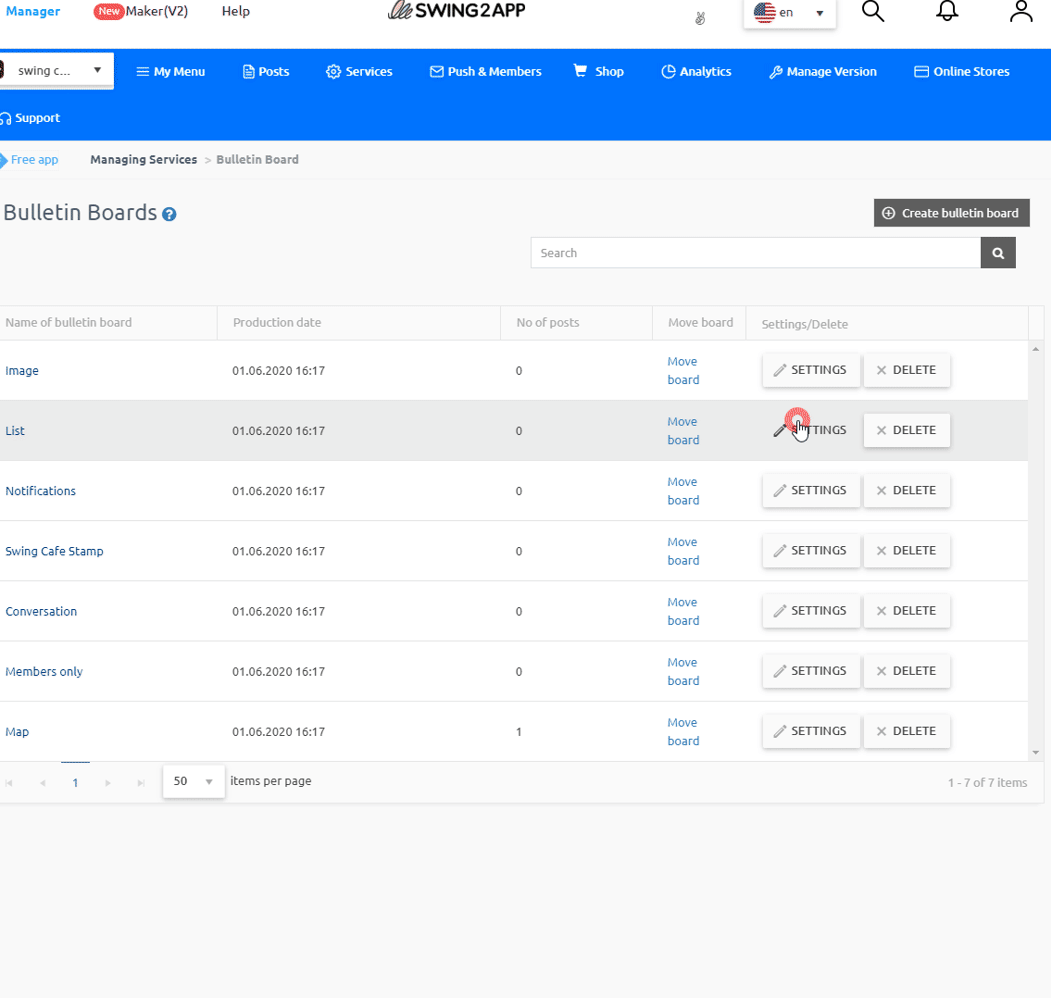Open the Bulletin Boards help icon
Image resolution: width=1051 pixels, height=998 pixels.
click(x=168, y=213)
